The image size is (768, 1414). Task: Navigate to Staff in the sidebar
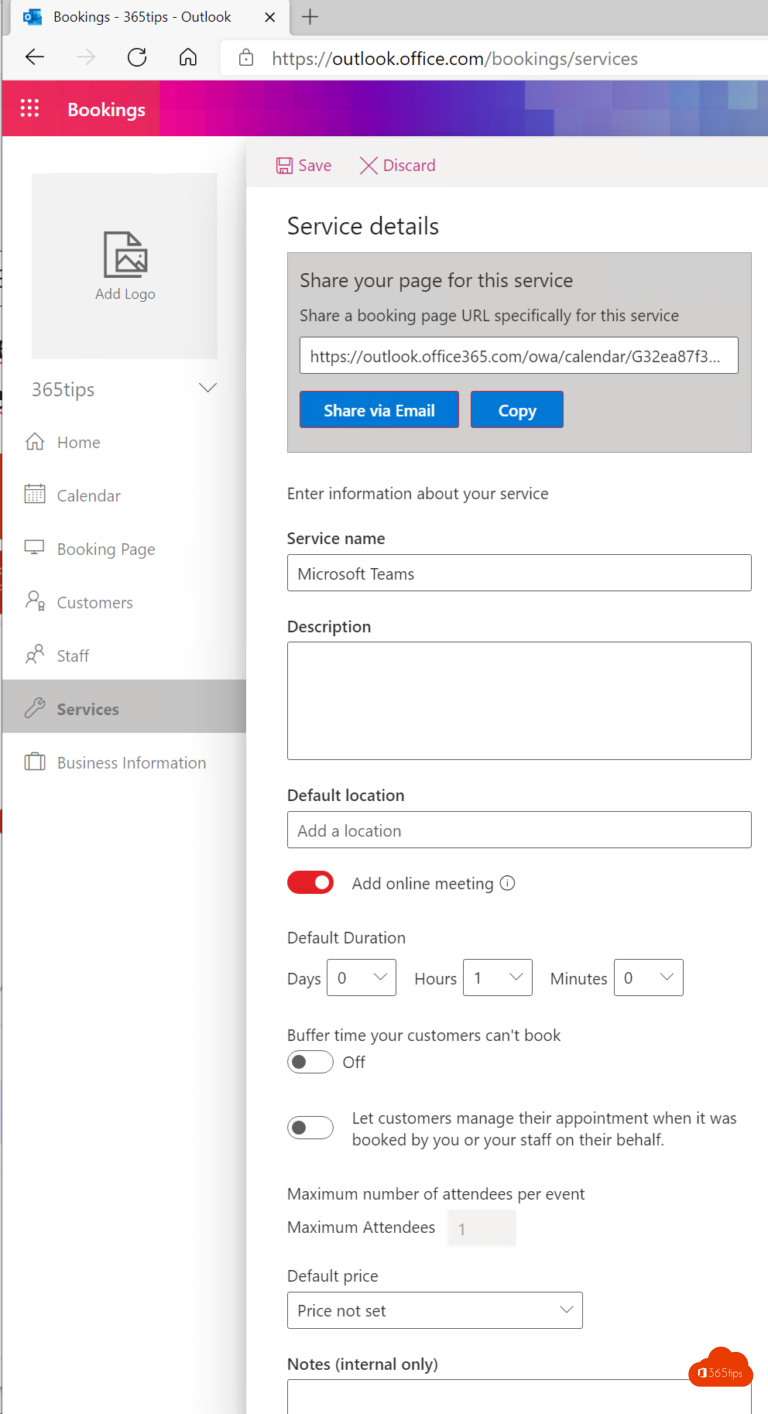tap(72, 656)
